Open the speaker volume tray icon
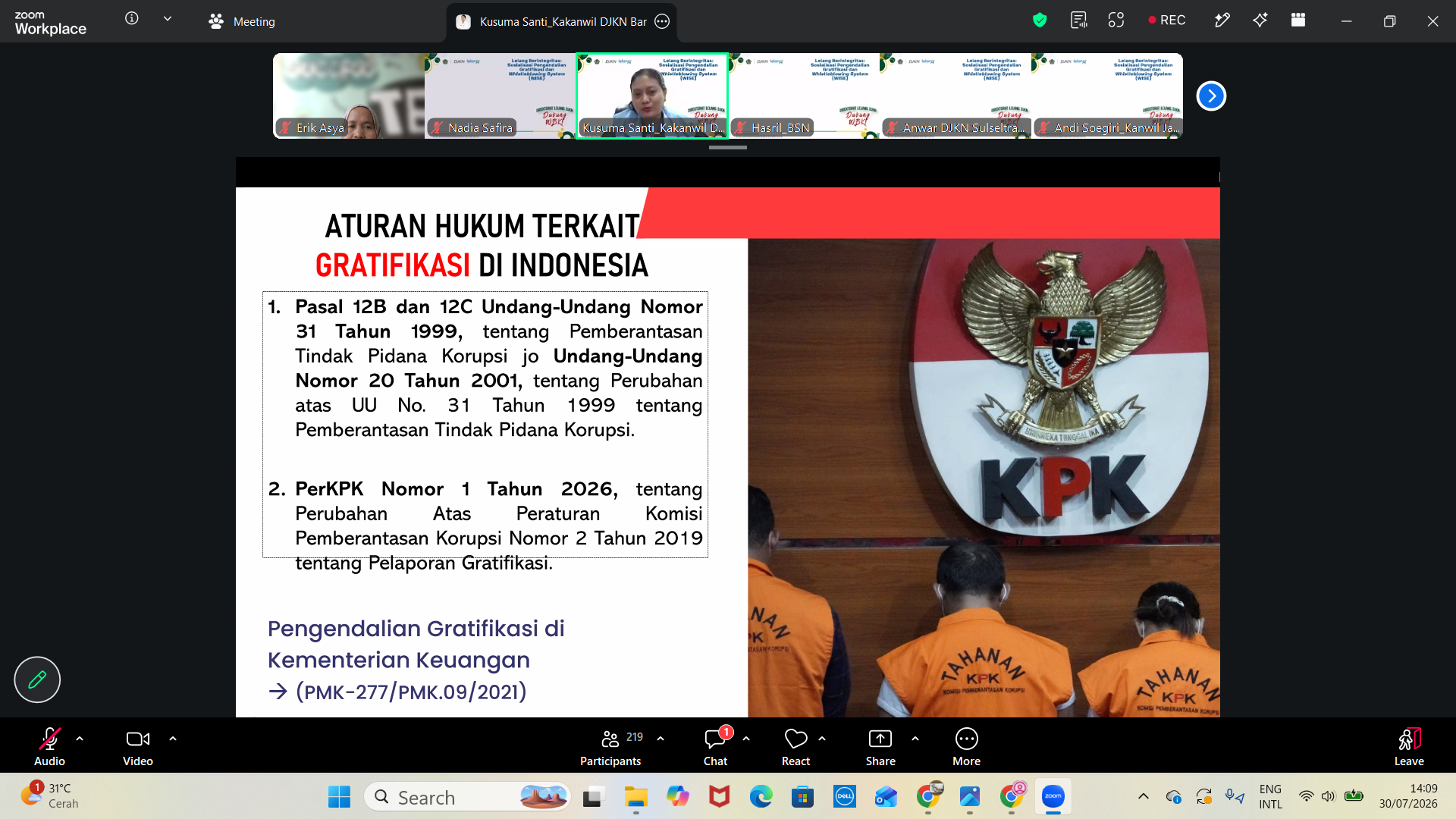Image resolution: width=1456 pixels, height=819 pixels. (x=1328, y=796)
